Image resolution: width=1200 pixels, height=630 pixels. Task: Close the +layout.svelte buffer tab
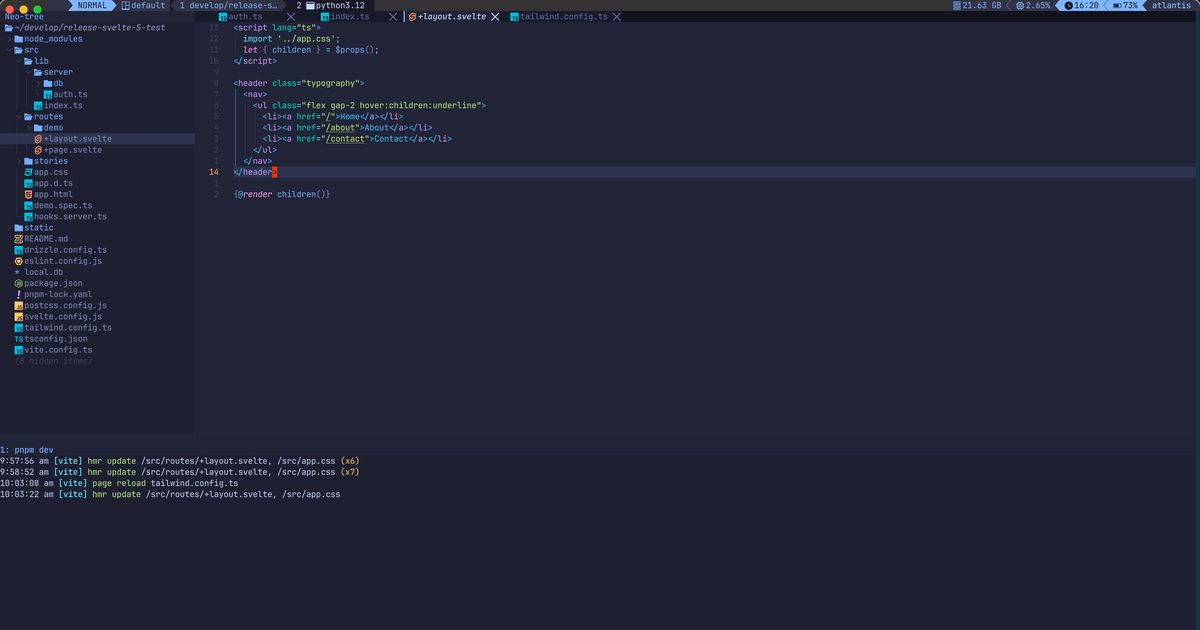(494, 17)
